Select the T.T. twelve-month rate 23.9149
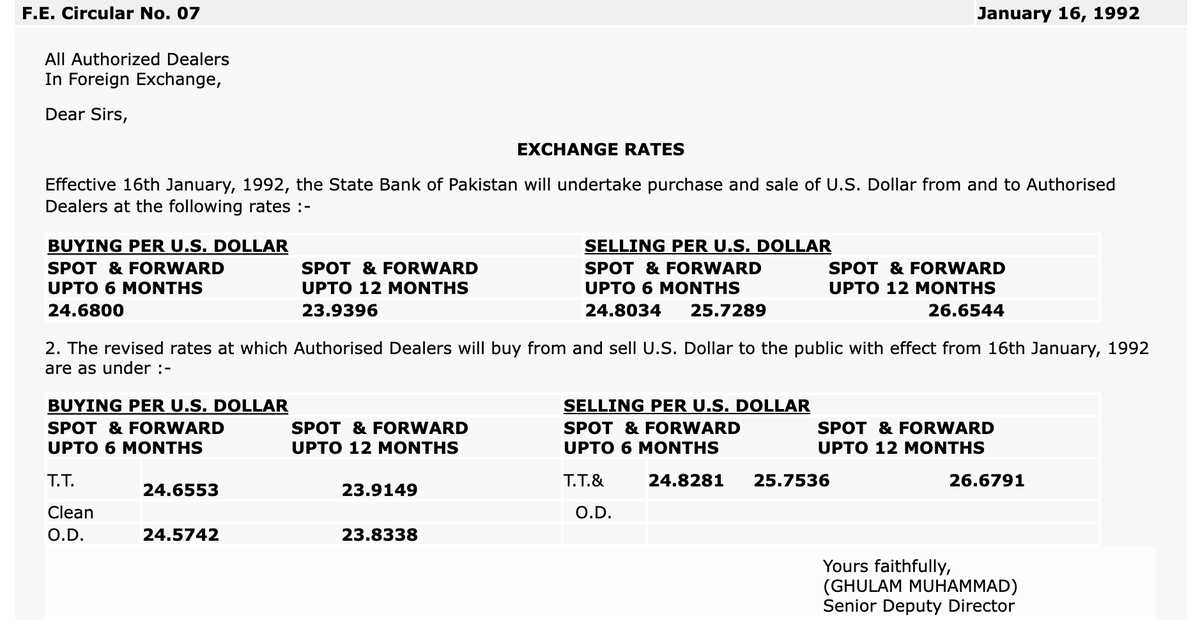This screenshot has height=620, width=1200. click(x=380, y=490)
